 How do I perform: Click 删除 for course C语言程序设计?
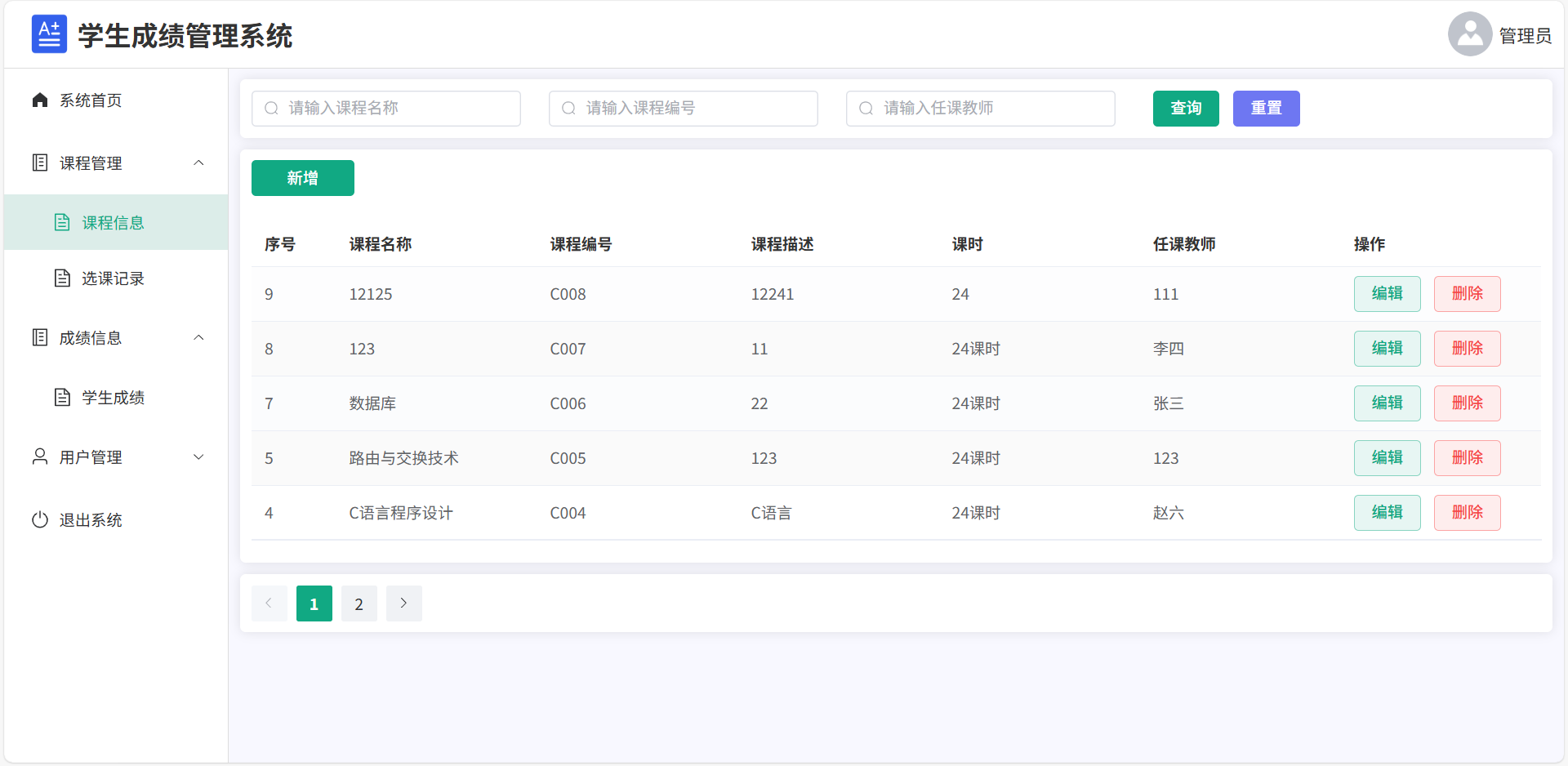coord(1467,512)
